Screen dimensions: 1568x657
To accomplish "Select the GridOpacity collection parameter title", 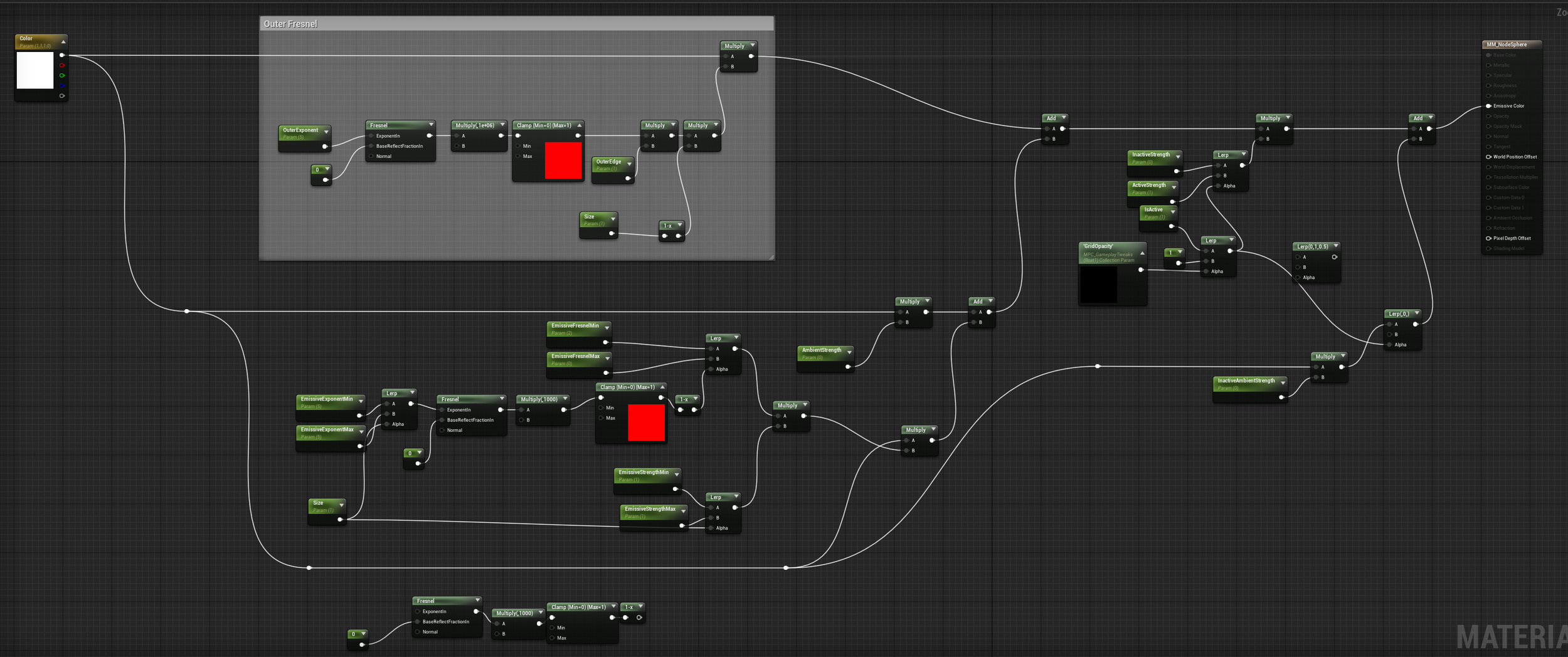I will (x=1098, y=246).
